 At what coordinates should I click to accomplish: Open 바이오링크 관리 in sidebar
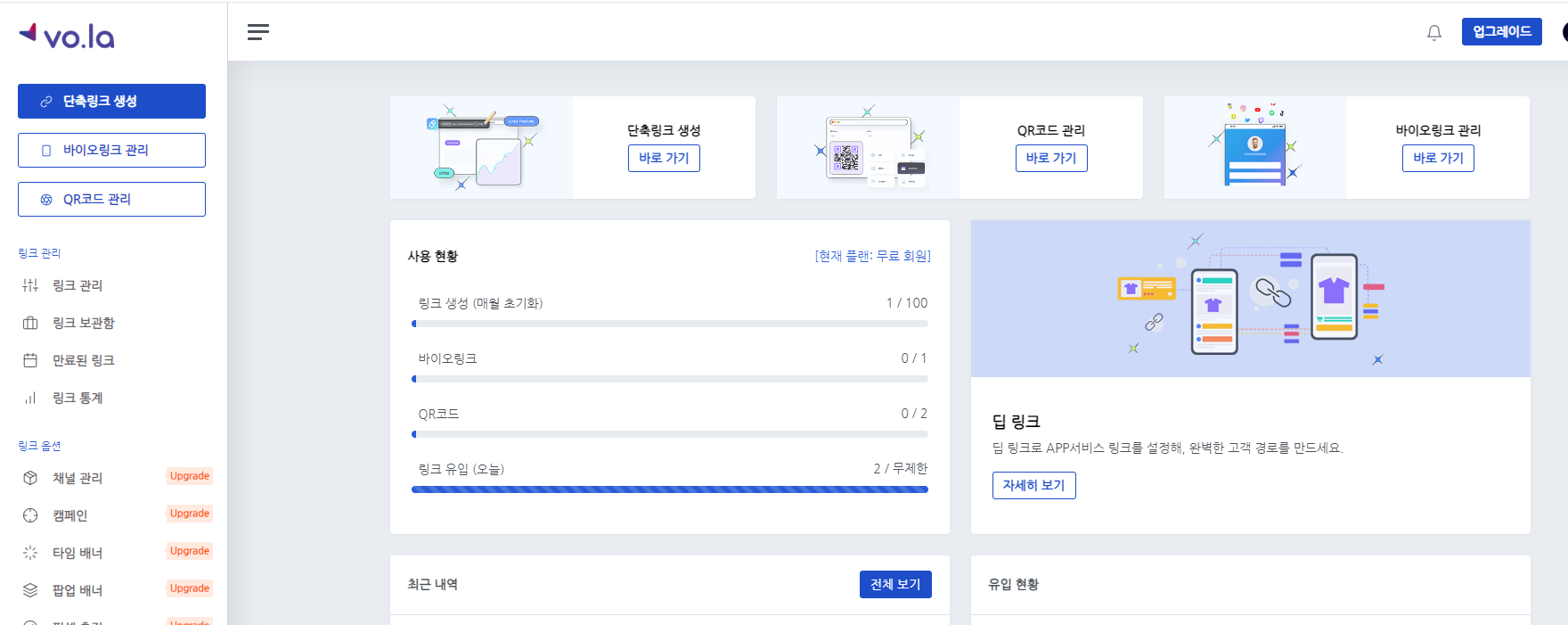pos(111,150)
